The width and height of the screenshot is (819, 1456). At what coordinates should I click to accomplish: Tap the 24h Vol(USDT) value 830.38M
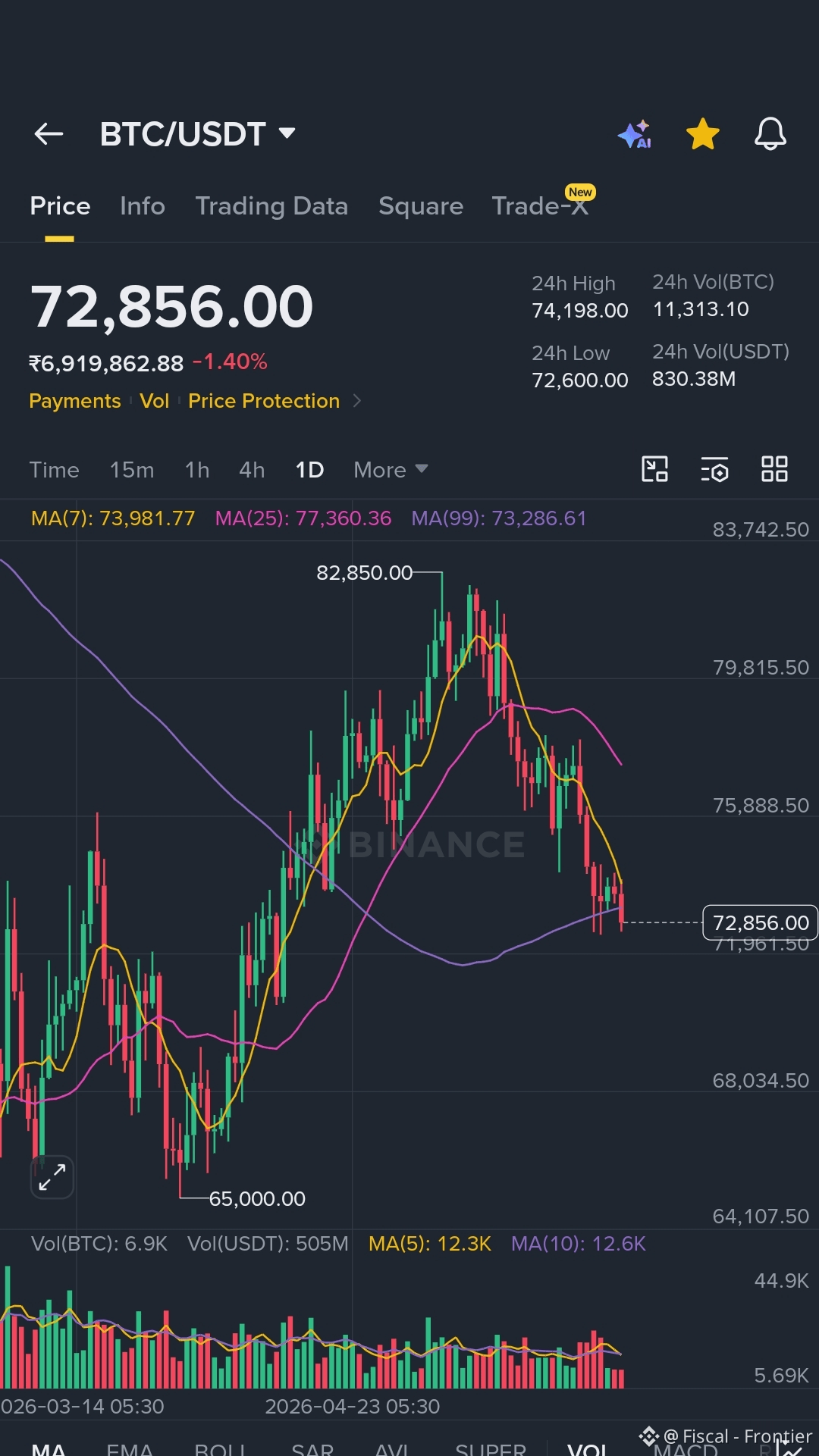click(694, 379)
